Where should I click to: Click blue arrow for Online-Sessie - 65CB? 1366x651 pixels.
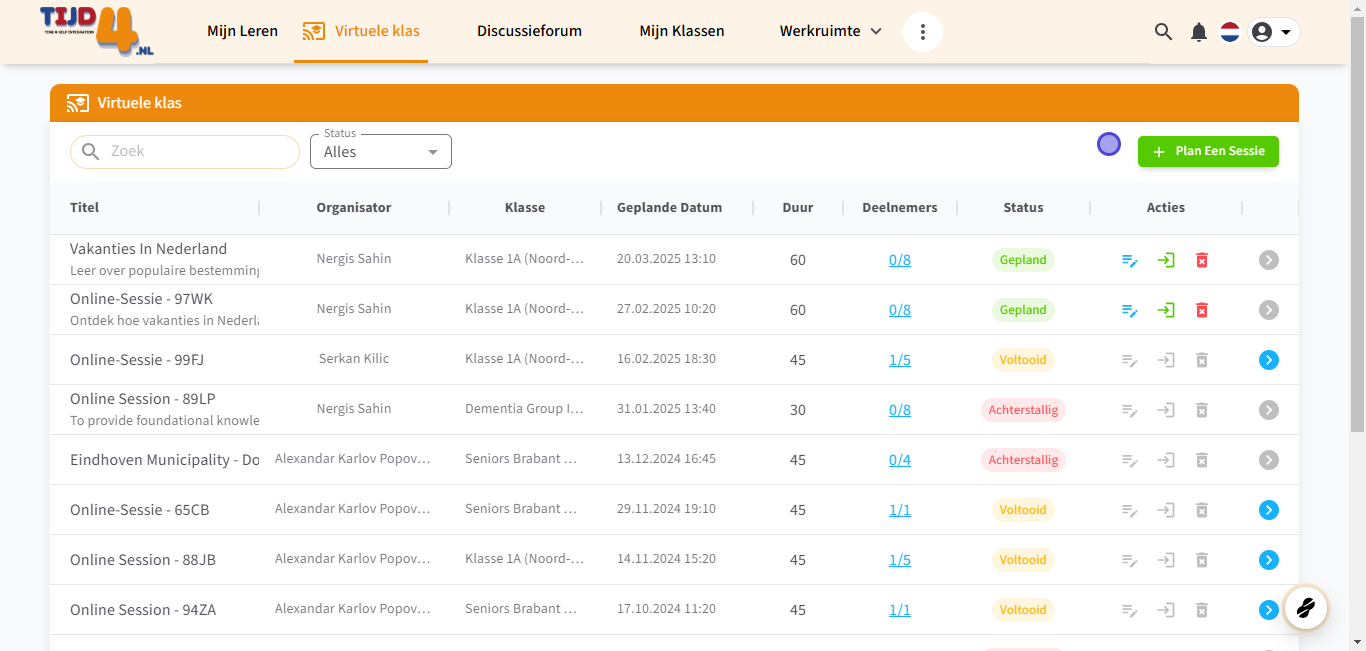1269,510
